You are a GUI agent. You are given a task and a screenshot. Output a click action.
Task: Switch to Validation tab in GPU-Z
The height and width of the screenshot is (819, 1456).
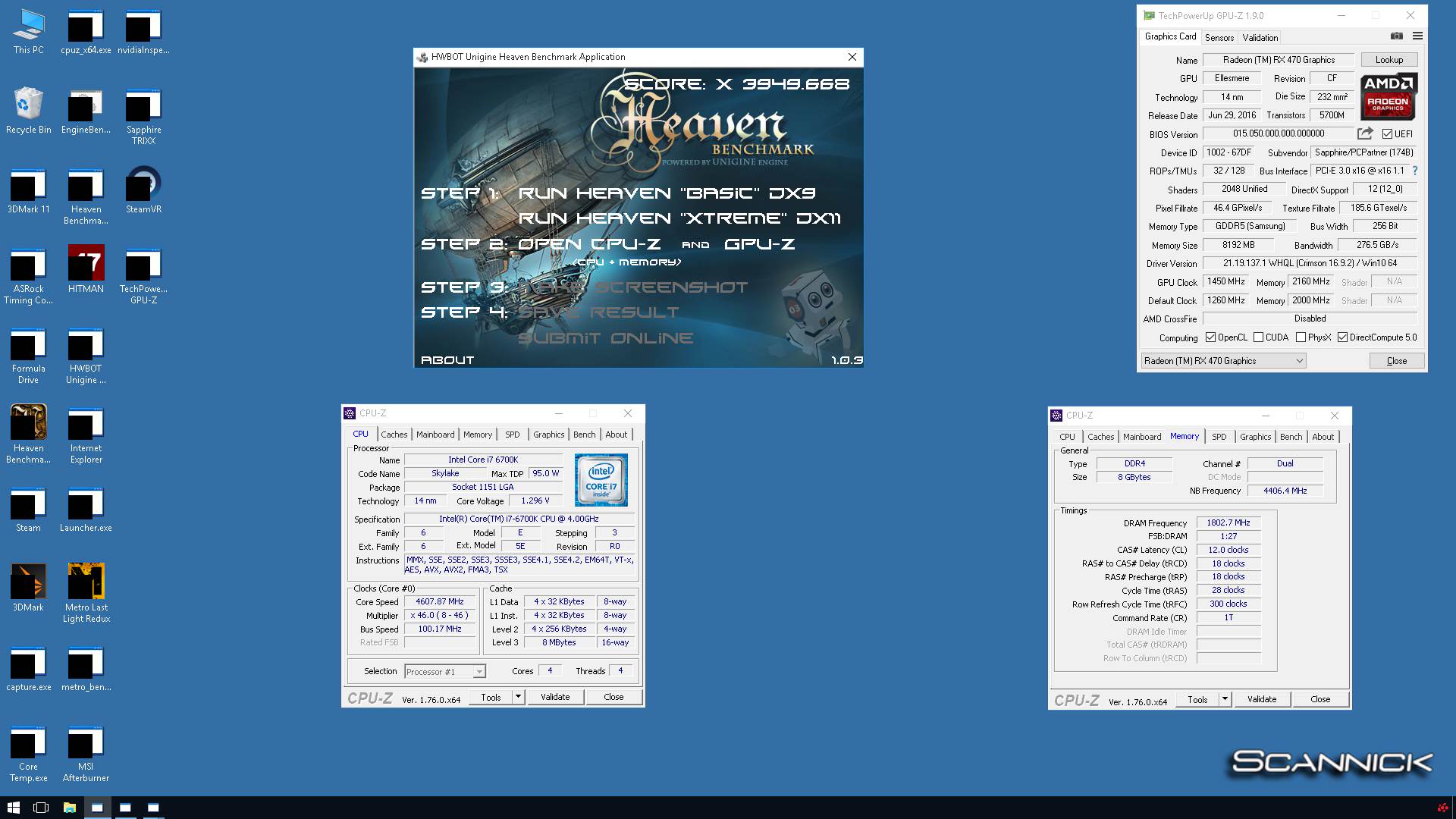pos(1260,37)
